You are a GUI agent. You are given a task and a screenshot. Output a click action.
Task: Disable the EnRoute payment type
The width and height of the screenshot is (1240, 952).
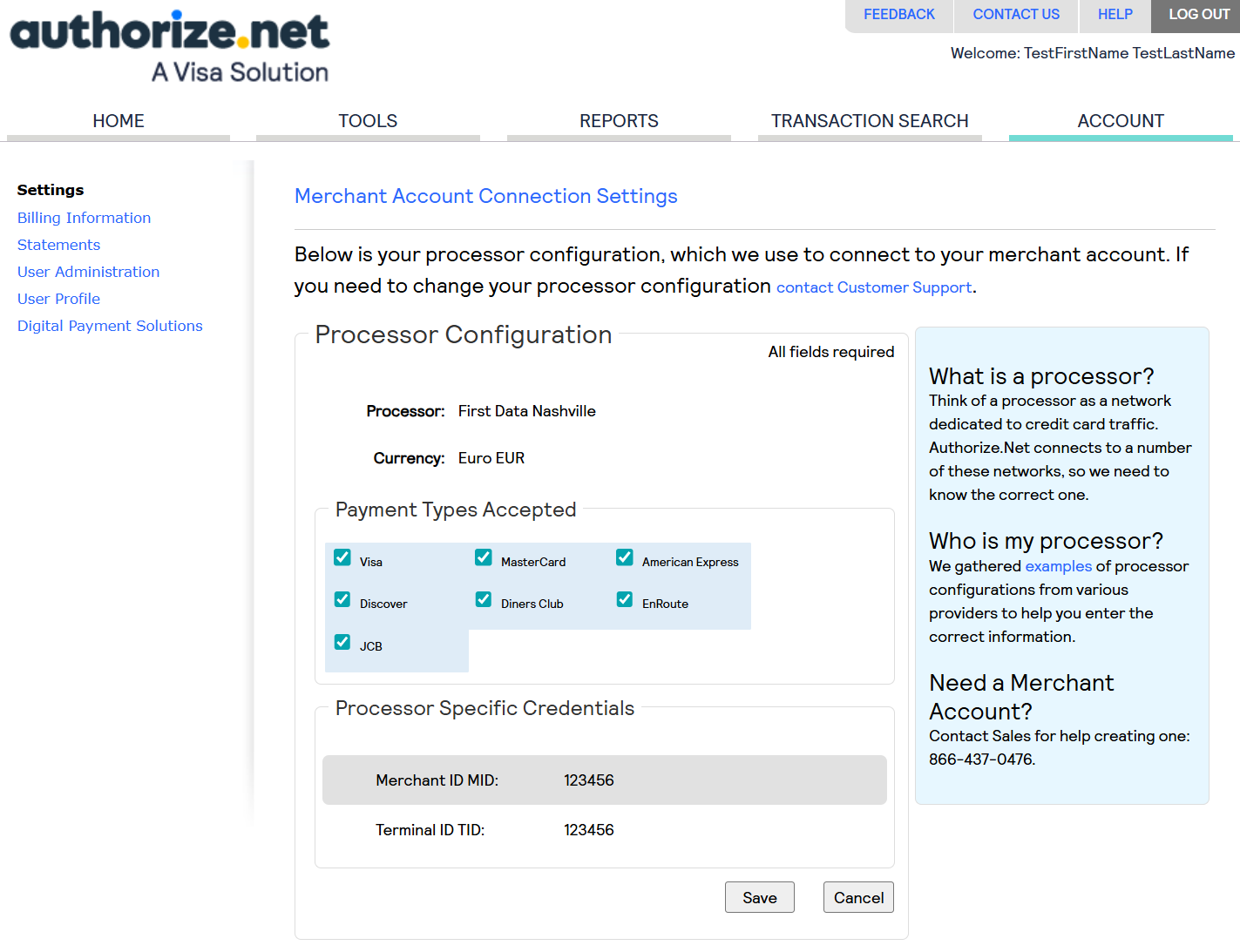click(x=625, y=599)
